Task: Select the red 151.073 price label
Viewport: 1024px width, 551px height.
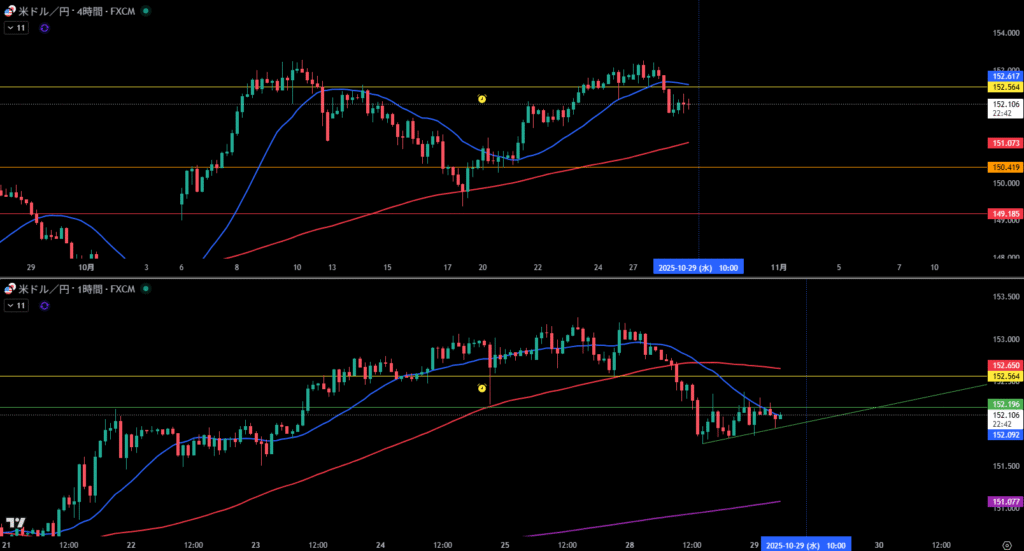Action: click(1004, 143)
